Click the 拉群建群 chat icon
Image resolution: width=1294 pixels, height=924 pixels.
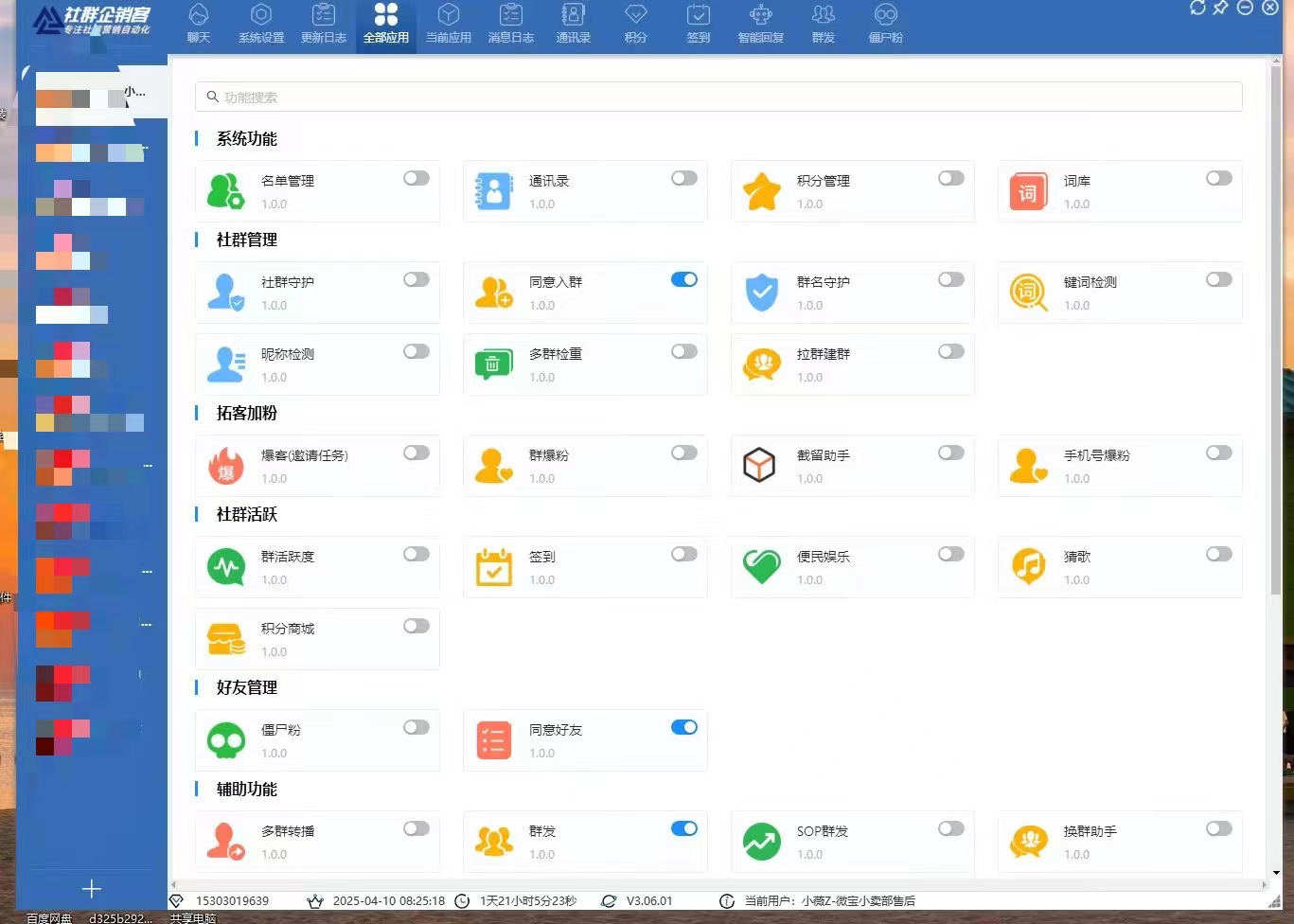[761, 364]
